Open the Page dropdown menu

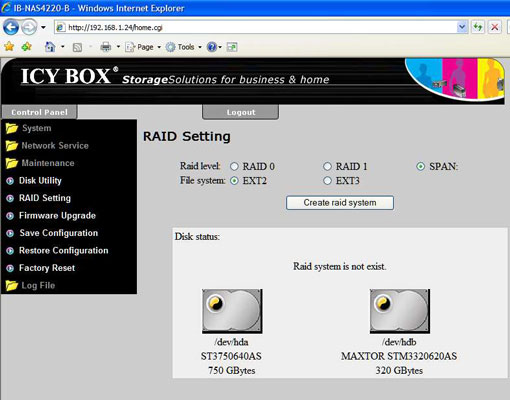pos(143,47)
